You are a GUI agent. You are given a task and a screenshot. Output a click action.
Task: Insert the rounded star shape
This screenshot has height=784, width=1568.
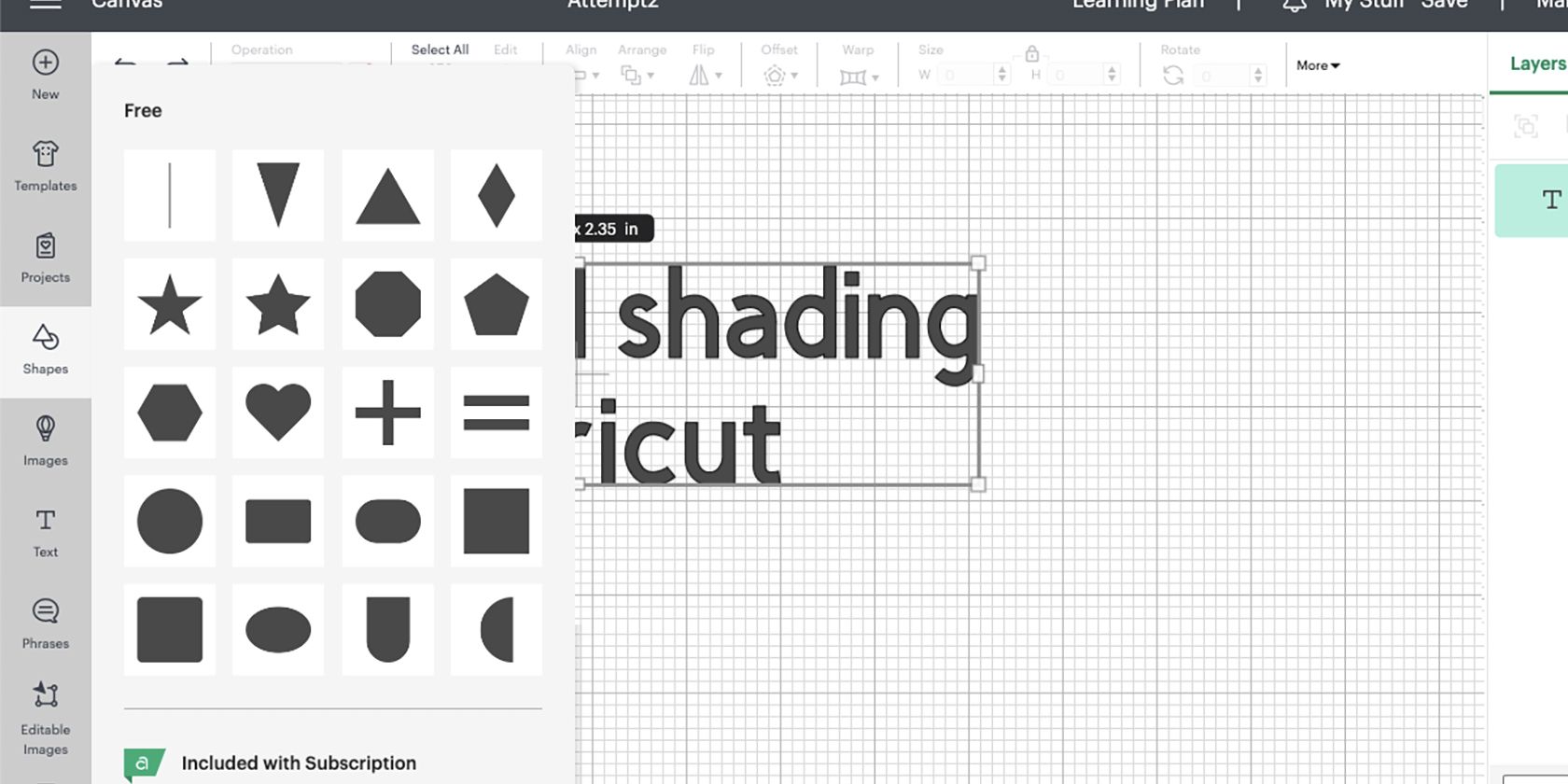point(278,304)
